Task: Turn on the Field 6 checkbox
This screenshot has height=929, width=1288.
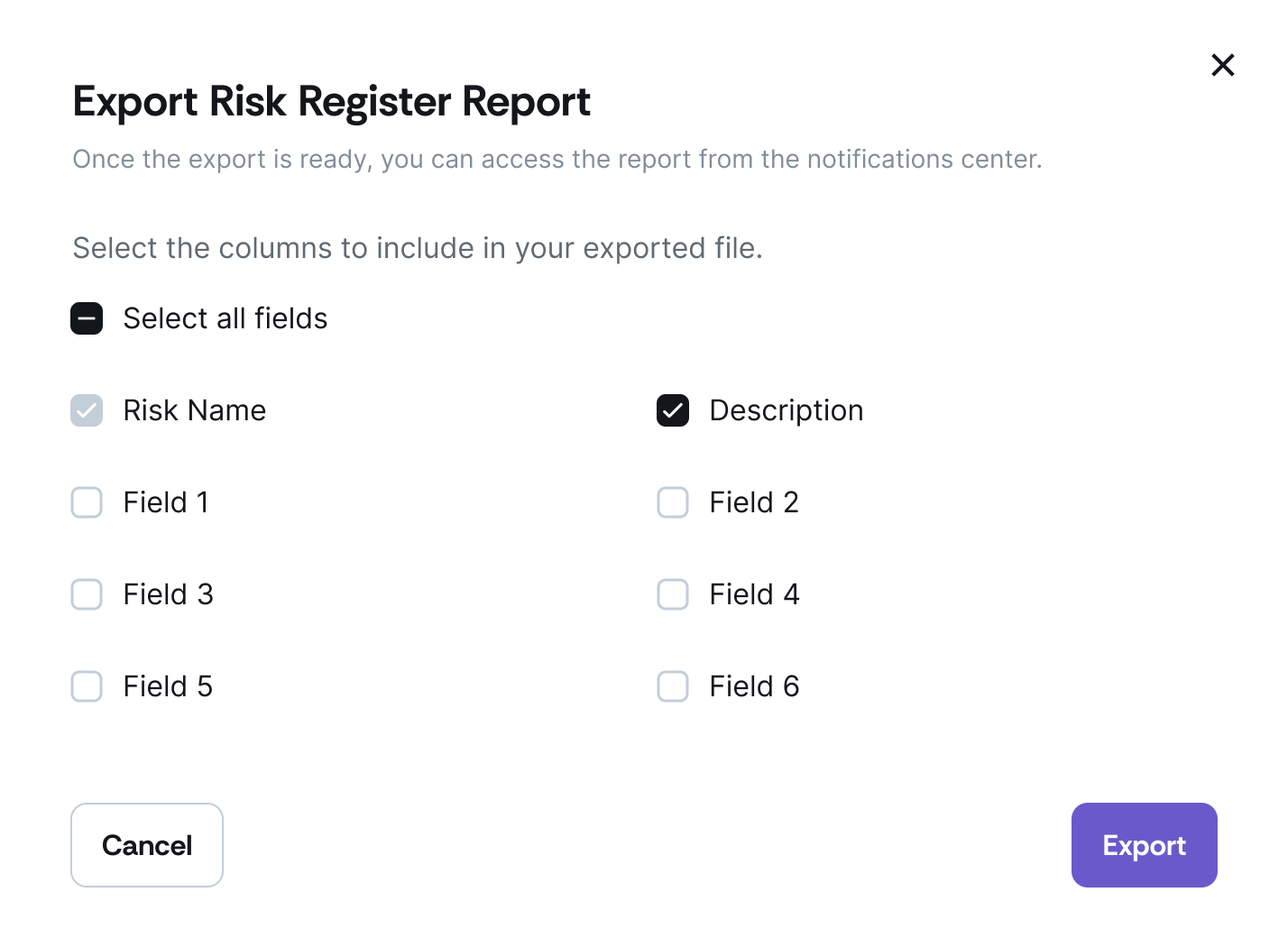Action: point(673,686)
